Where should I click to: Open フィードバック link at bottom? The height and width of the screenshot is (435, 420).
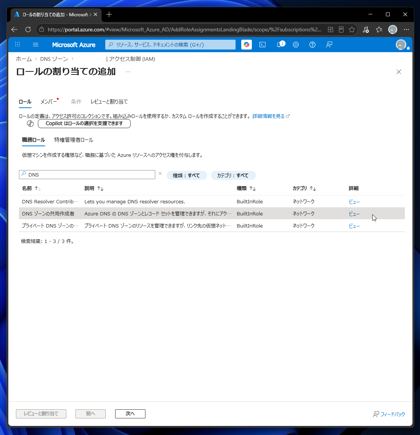pos(389,414)
